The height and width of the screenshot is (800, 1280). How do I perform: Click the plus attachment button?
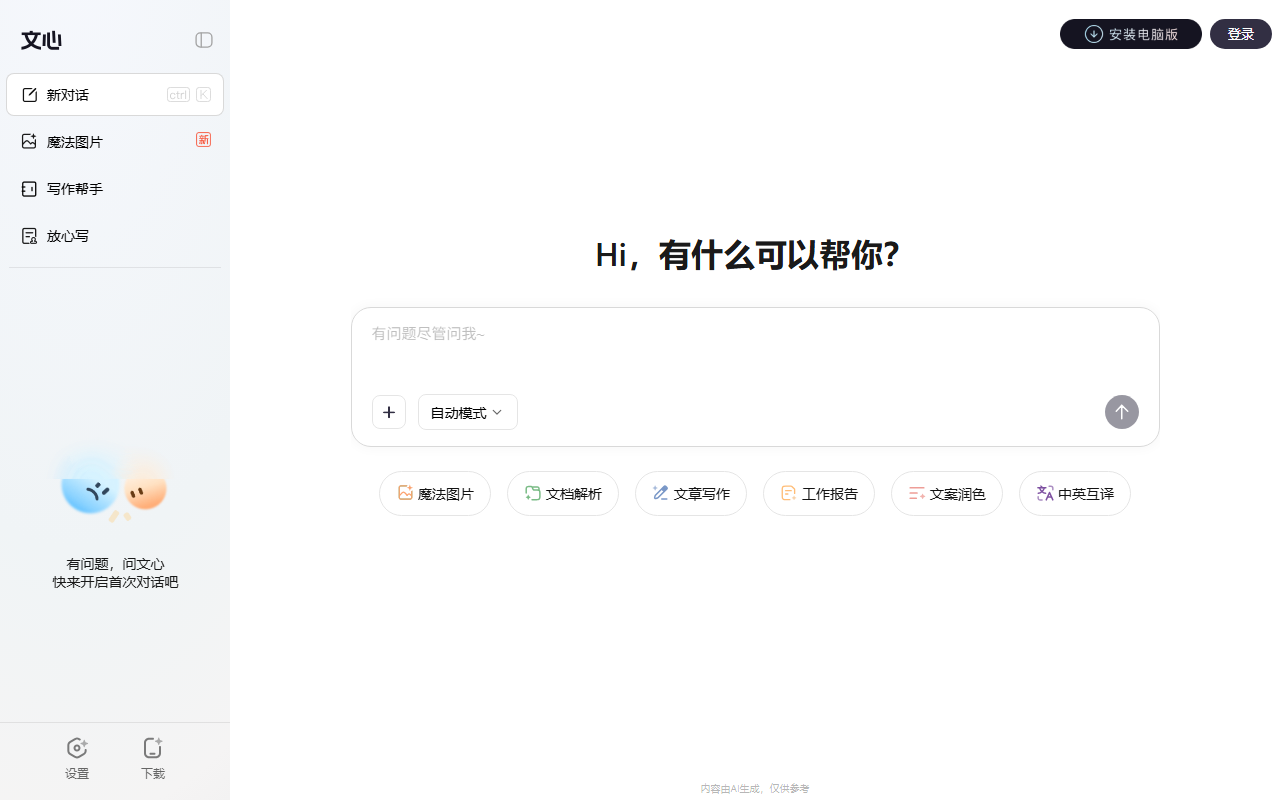[389, 412]
